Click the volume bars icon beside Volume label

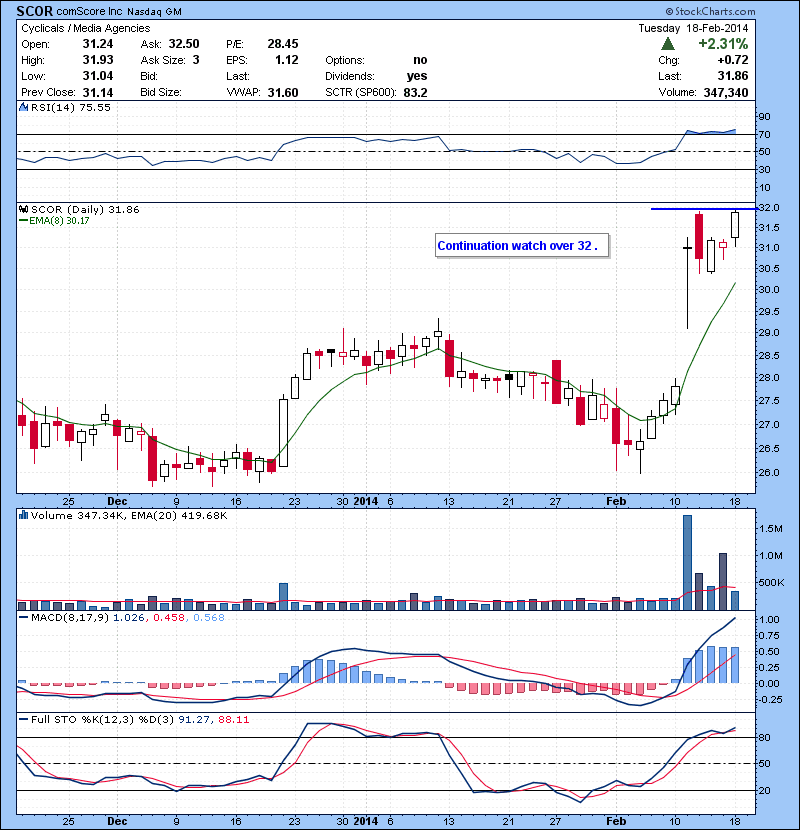pyautogui.click(x=23, y=515)
